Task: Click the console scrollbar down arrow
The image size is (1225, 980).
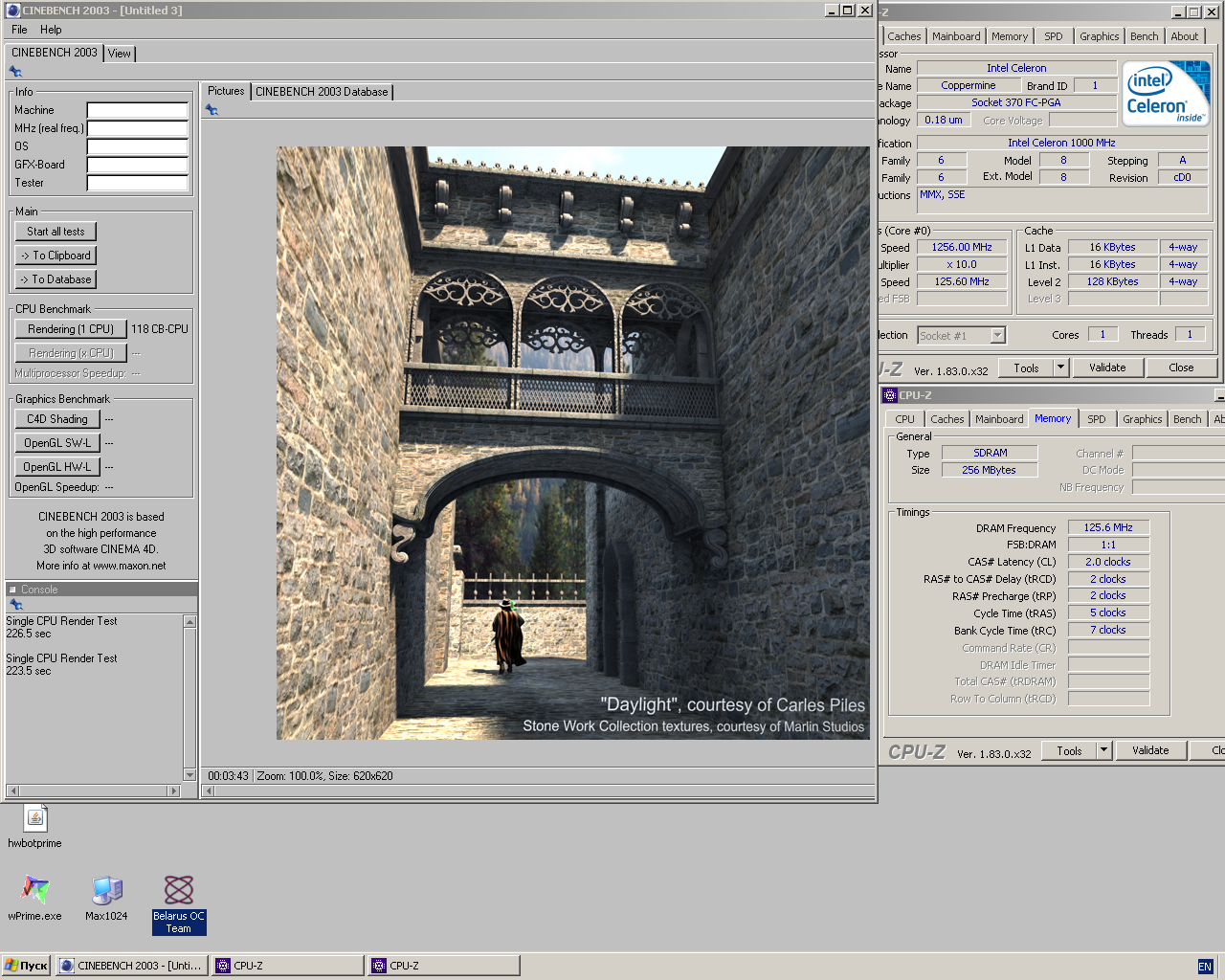Action: point(189,775)
